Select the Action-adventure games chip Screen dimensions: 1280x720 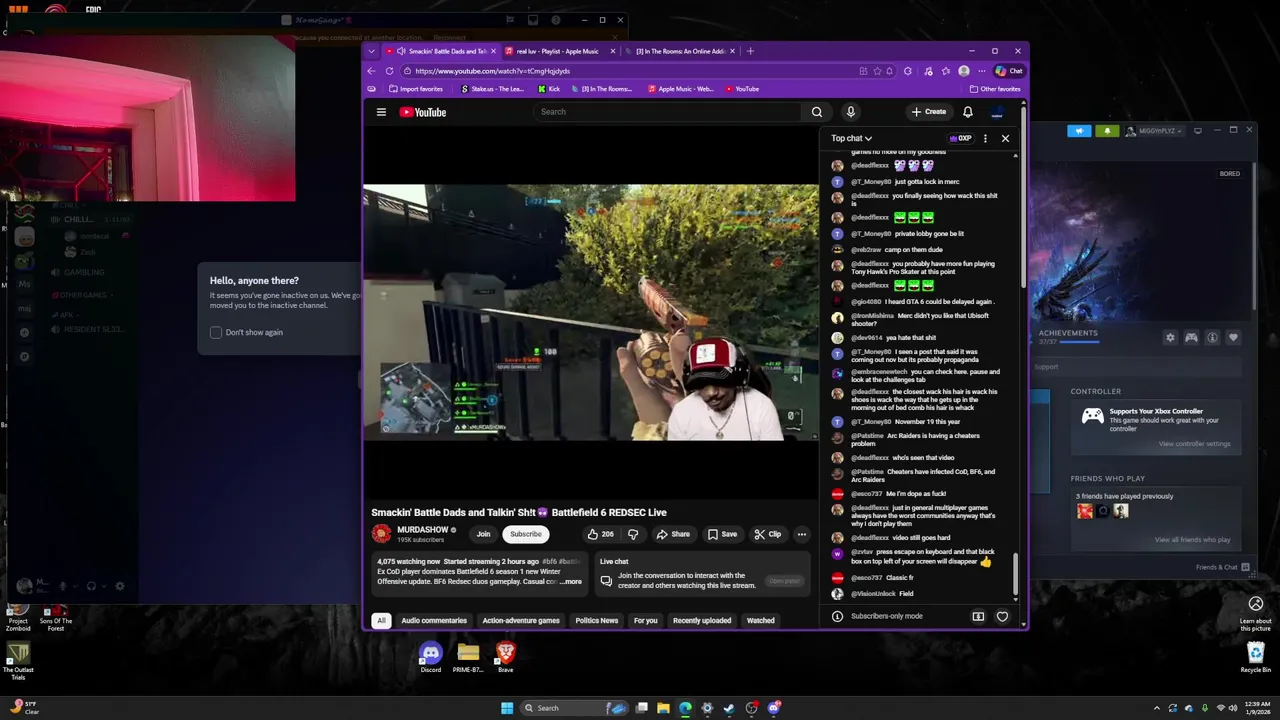(521, 621)
